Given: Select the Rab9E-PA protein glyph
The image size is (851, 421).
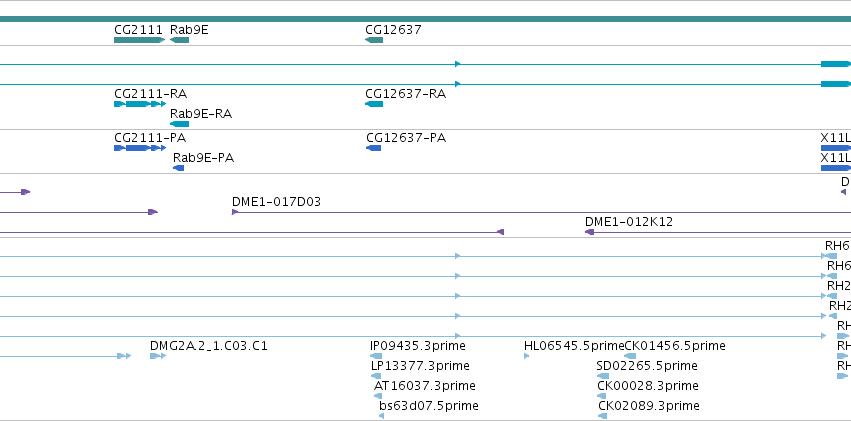Looking at the screenshot, I should click(179, 168).
